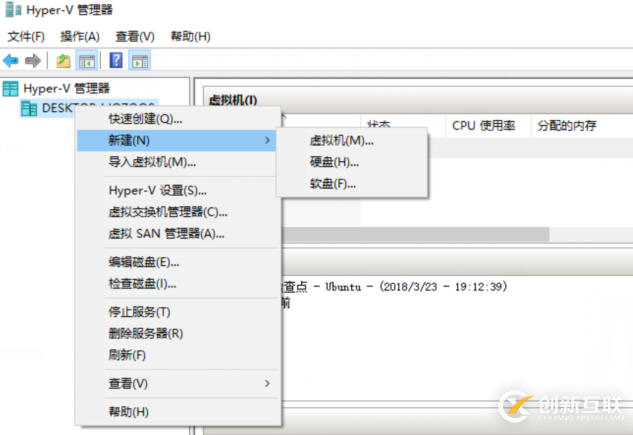Choose 导入虚拟机(M)... from the context menu
The height and width of the screenshot is (435, 633).
coord(177,162)
